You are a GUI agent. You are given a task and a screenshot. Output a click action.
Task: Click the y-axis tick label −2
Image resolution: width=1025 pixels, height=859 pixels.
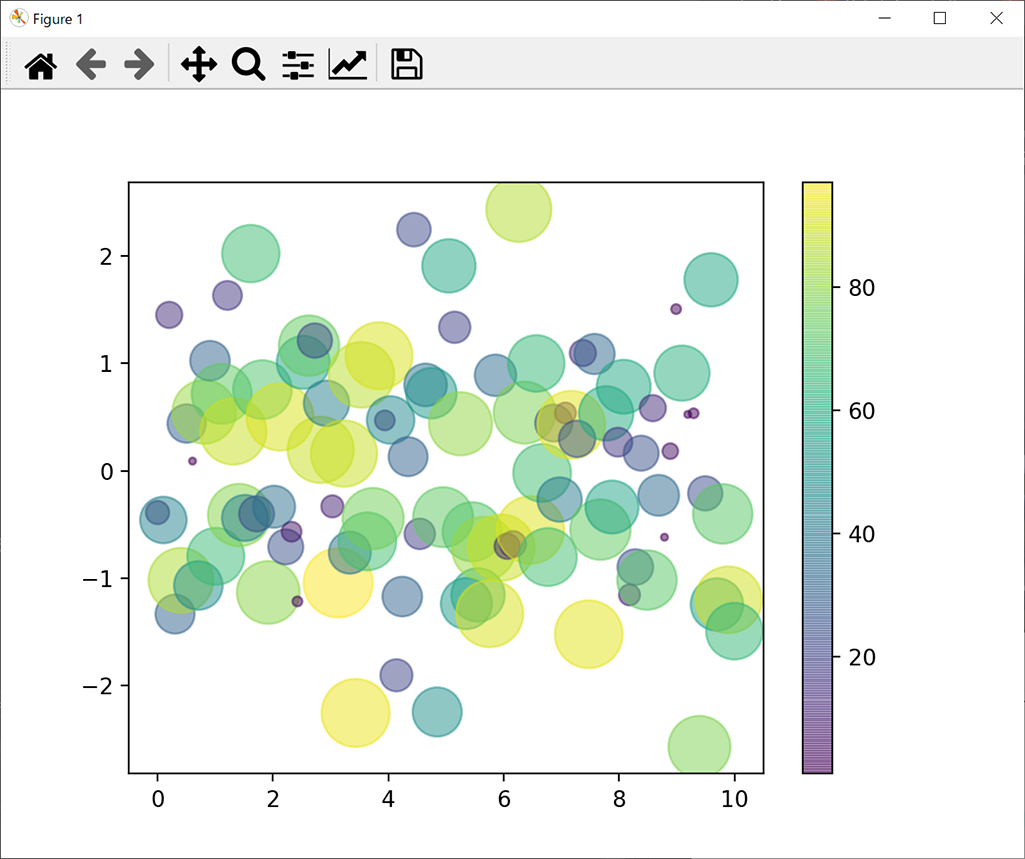(99, 686)
